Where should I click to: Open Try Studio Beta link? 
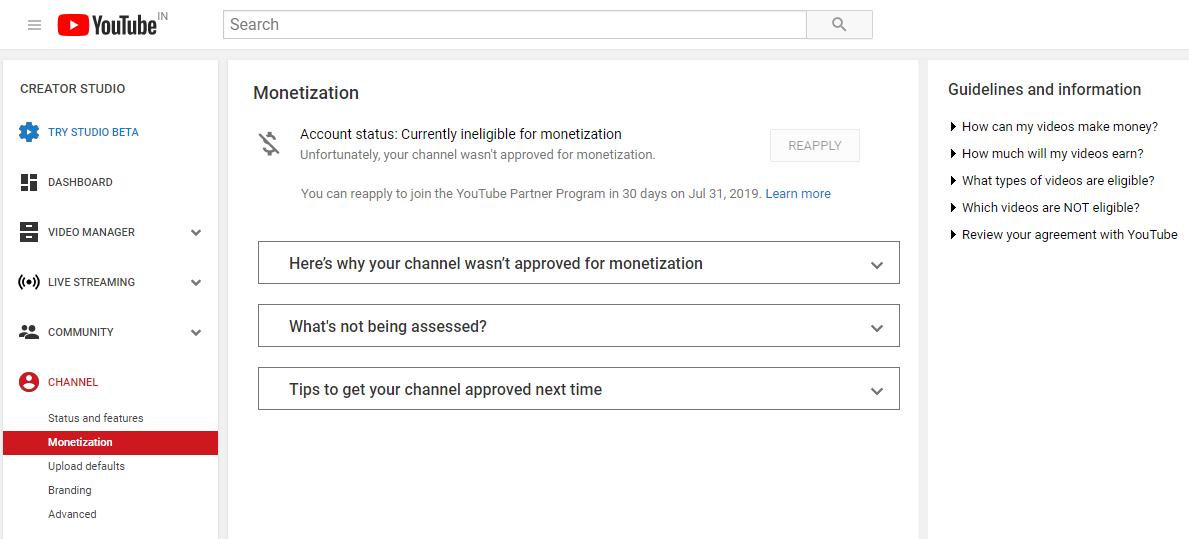pos(93,132)
